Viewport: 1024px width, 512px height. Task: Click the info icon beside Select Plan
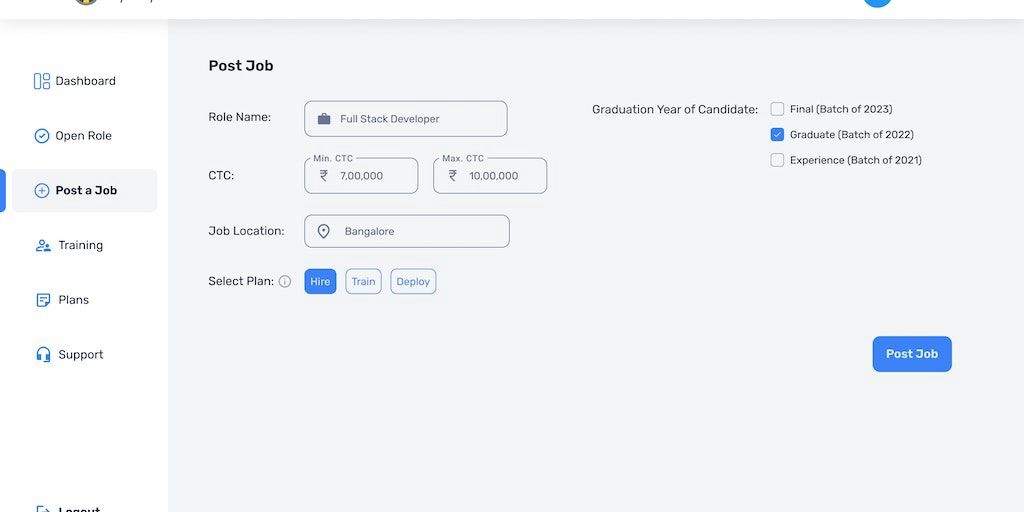(x=285, y=282)
